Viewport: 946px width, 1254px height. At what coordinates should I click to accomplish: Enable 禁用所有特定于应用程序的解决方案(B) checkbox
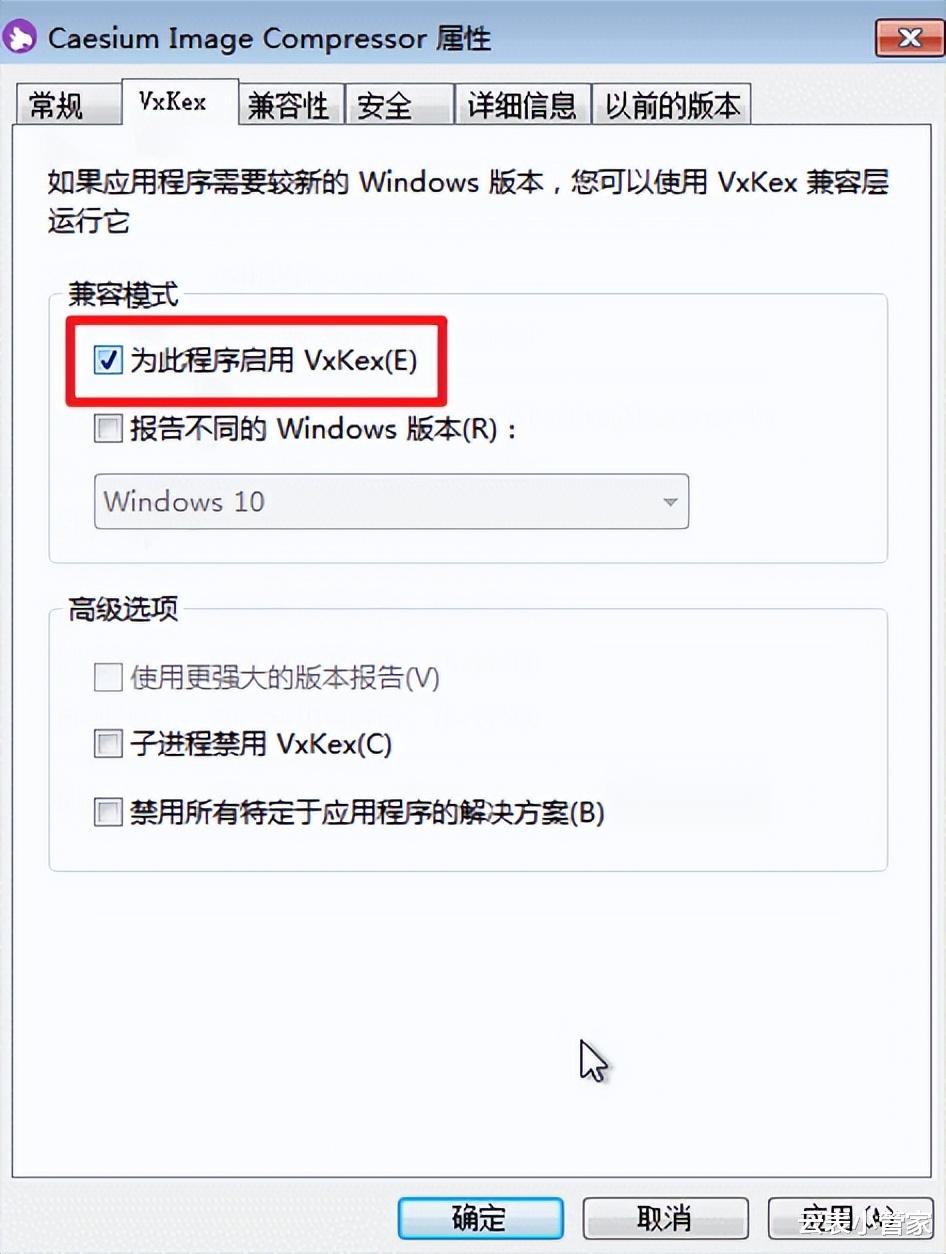[x=108, y=812]
